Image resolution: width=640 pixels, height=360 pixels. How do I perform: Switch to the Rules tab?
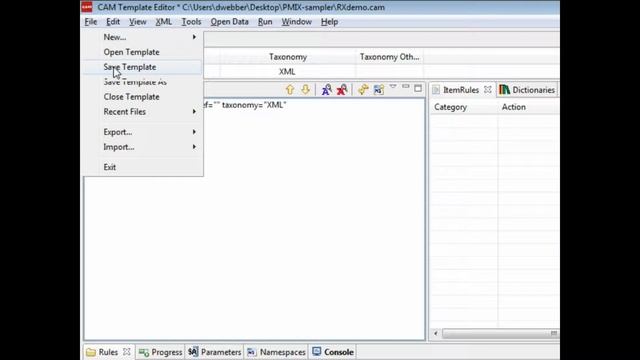click(x=108, y=352)
